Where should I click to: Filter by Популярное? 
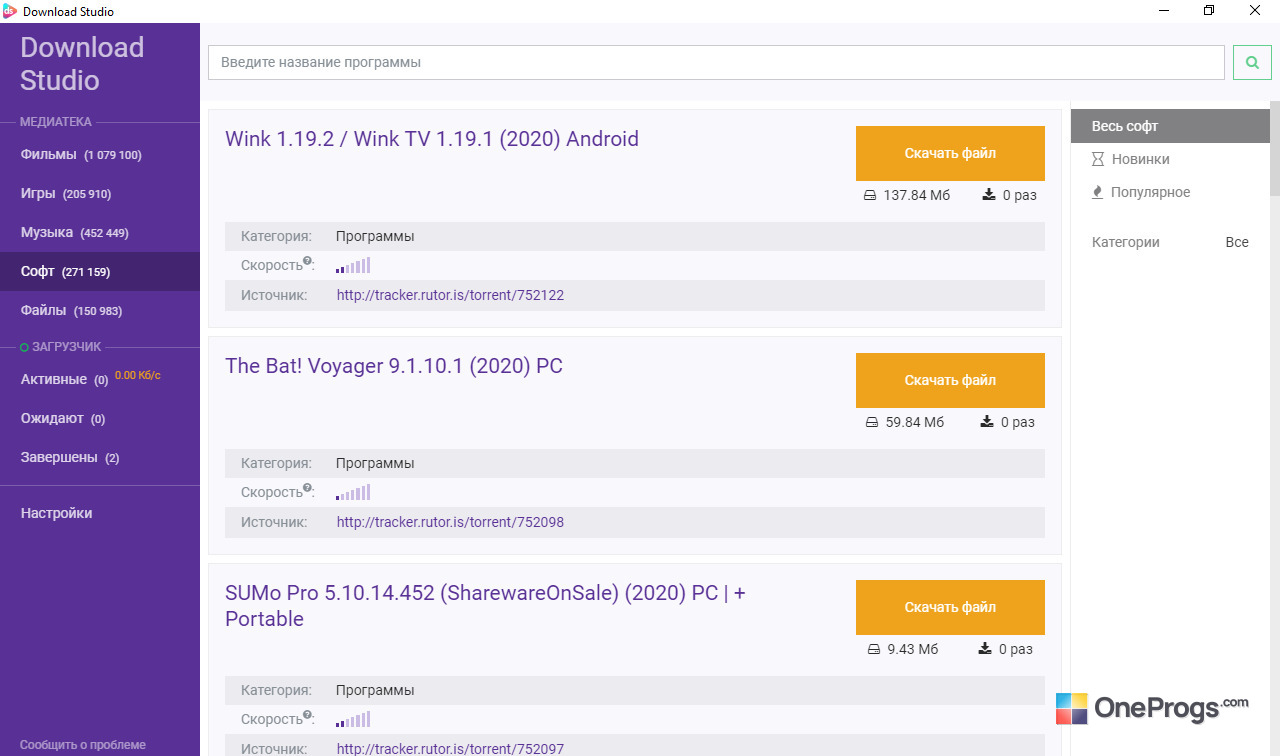point(1170,192)
